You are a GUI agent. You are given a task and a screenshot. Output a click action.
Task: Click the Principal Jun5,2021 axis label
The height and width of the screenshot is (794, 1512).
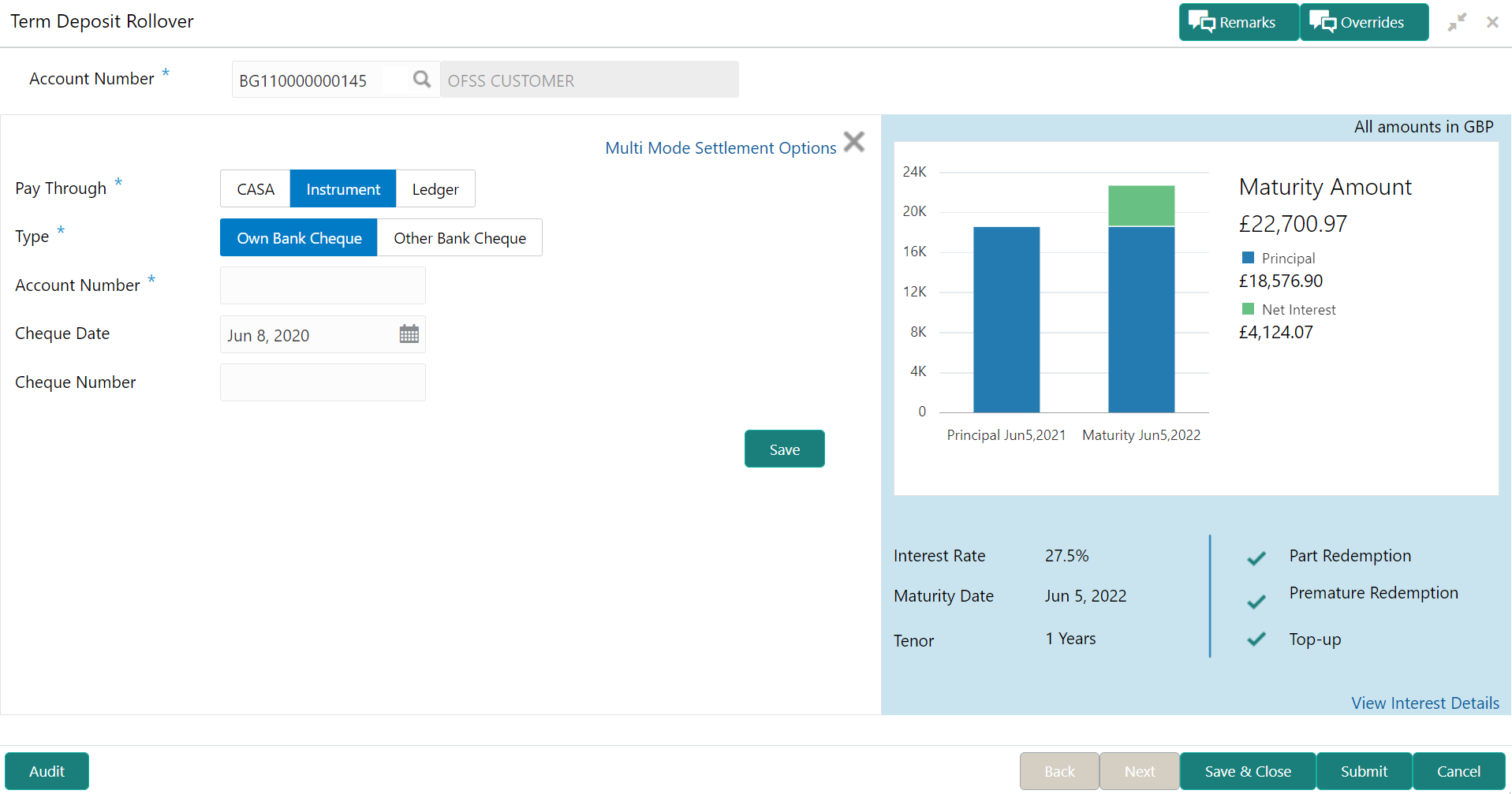pos(1006,434)
